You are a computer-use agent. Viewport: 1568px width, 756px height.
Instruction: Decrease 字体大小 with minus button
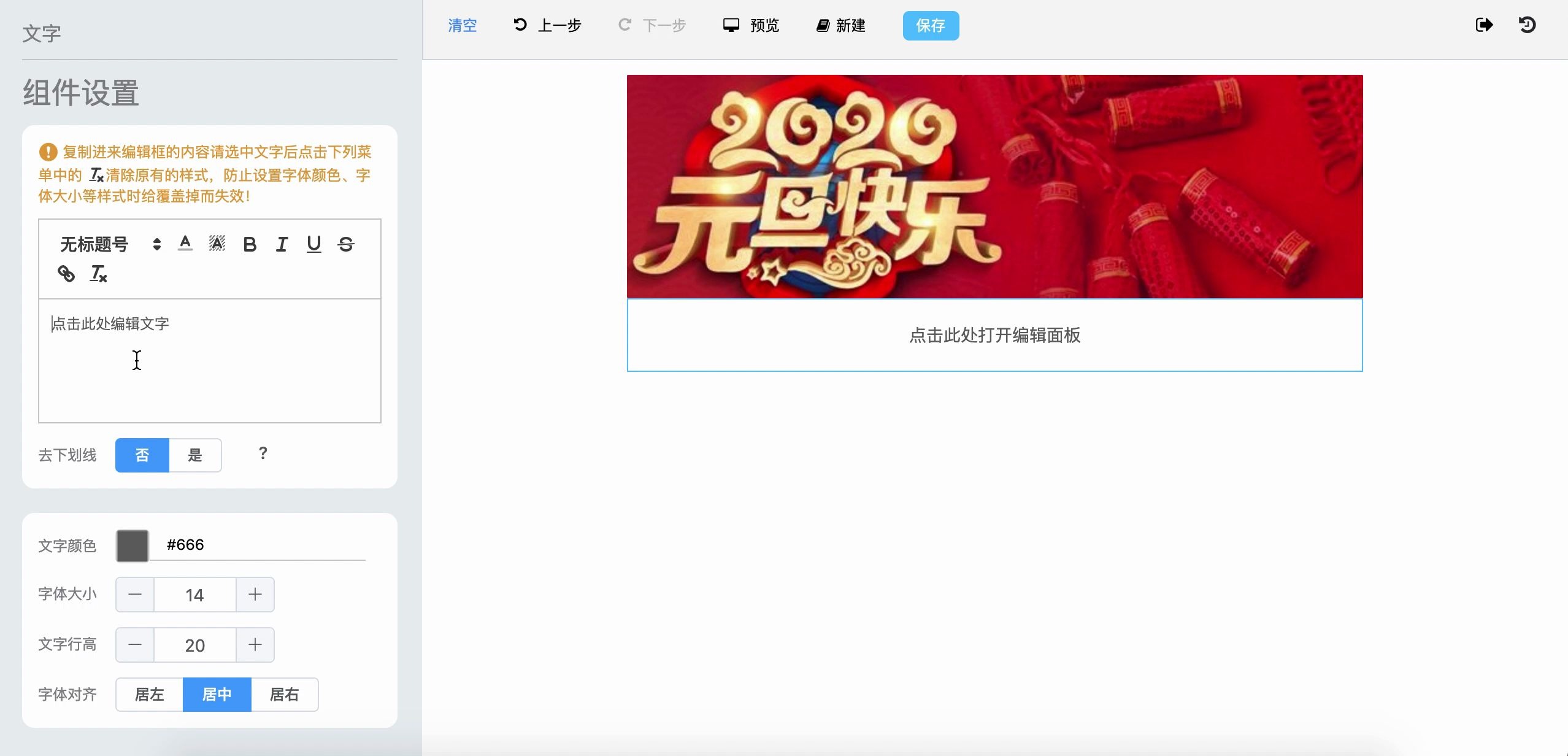[x=135, y=595]
